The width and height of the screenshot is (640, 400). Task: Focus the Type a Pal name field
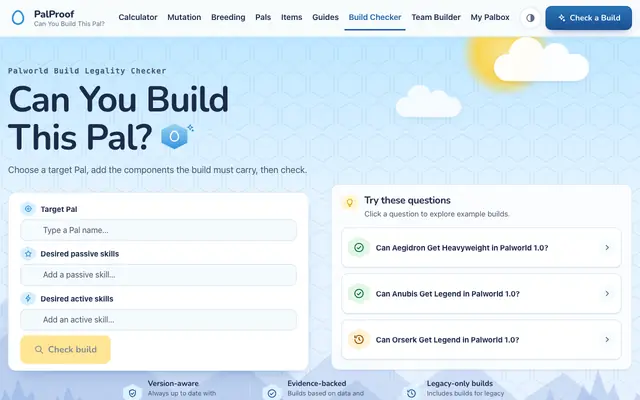coord(158,230)
